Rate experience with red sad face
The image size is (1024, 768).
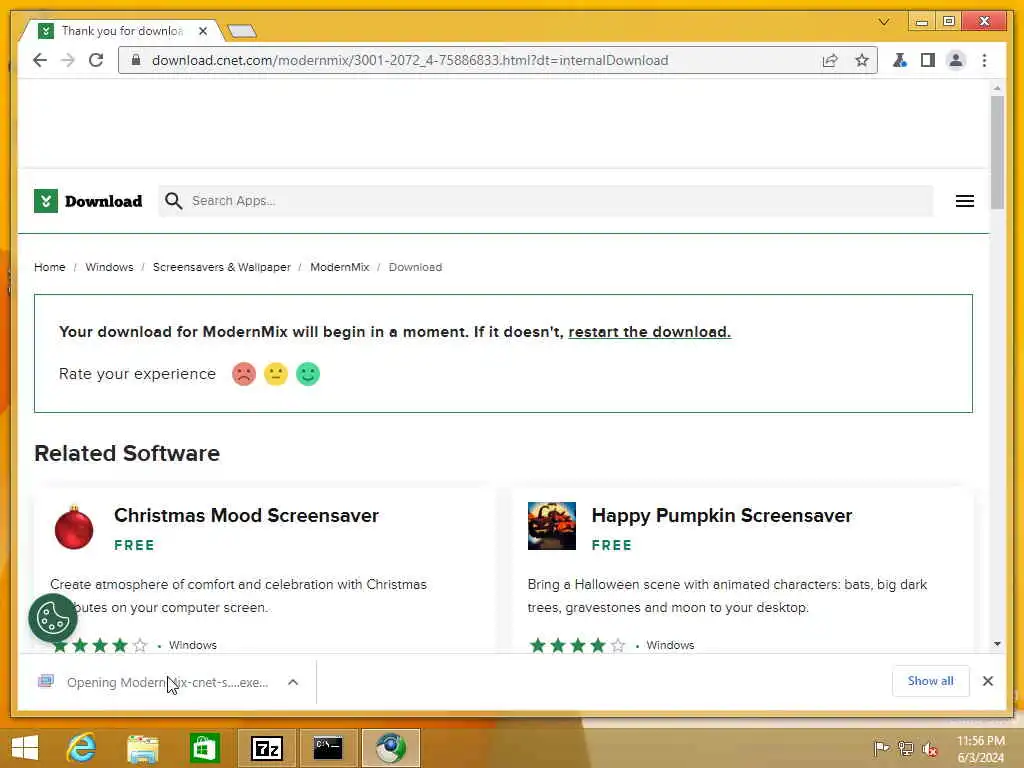pos(244,374)
